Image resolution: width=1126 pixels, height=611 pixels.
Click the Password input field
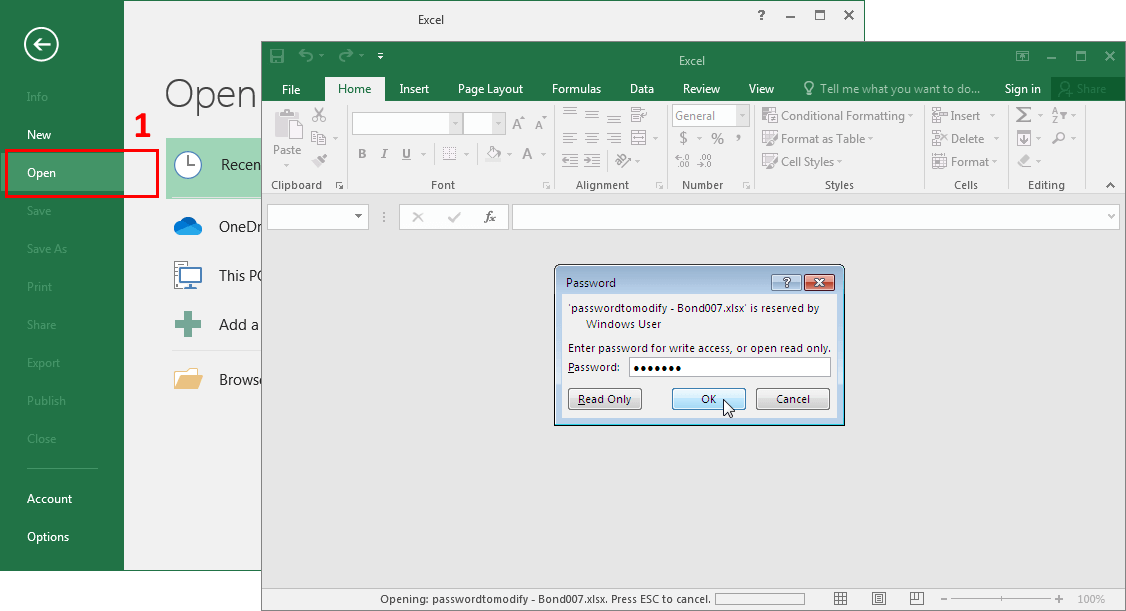click(730, 368)
